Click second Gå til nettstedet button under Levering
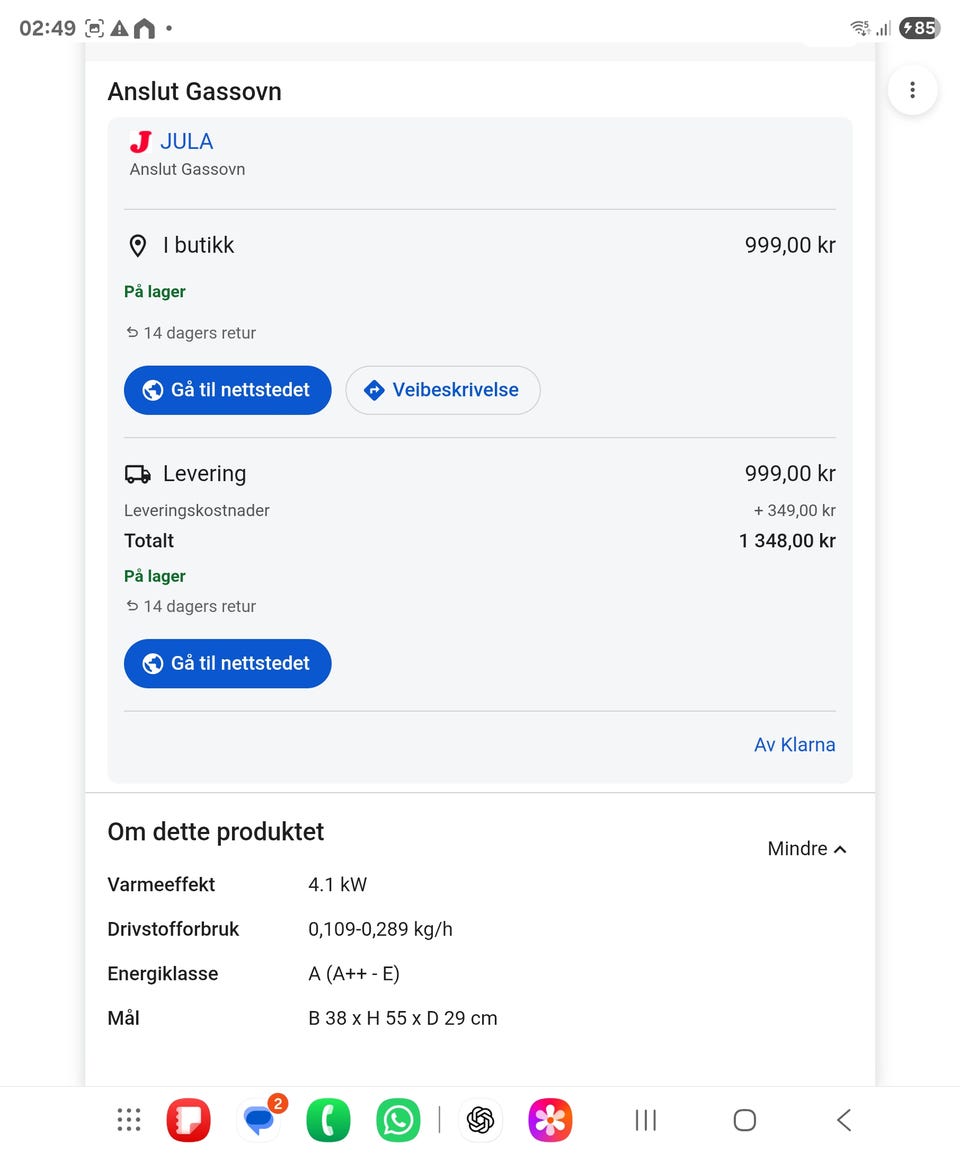This screenshot has width=960, height=1153. click(227, 663)
